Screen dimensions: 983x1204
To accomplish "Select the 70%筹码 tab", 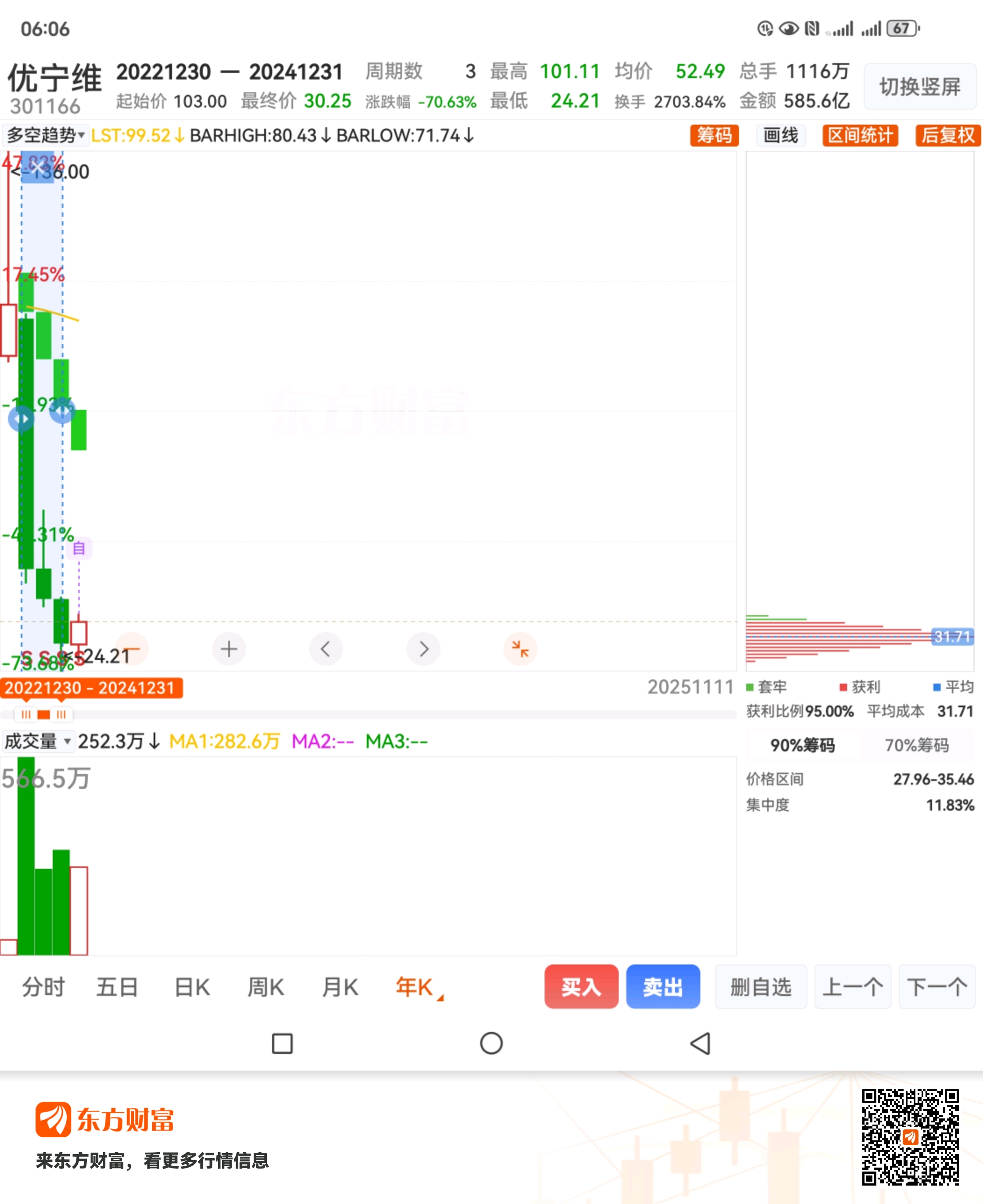I will coord(916,745).
